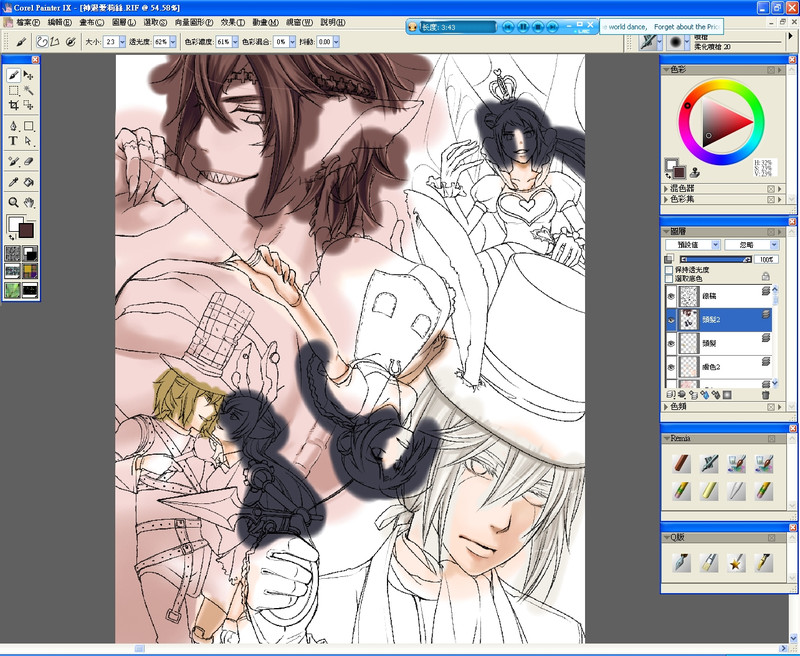The height and width of the screenshot is (656, 800).
Task: Open the 大小 size dropdown arrow
Action: click(122, 42)
